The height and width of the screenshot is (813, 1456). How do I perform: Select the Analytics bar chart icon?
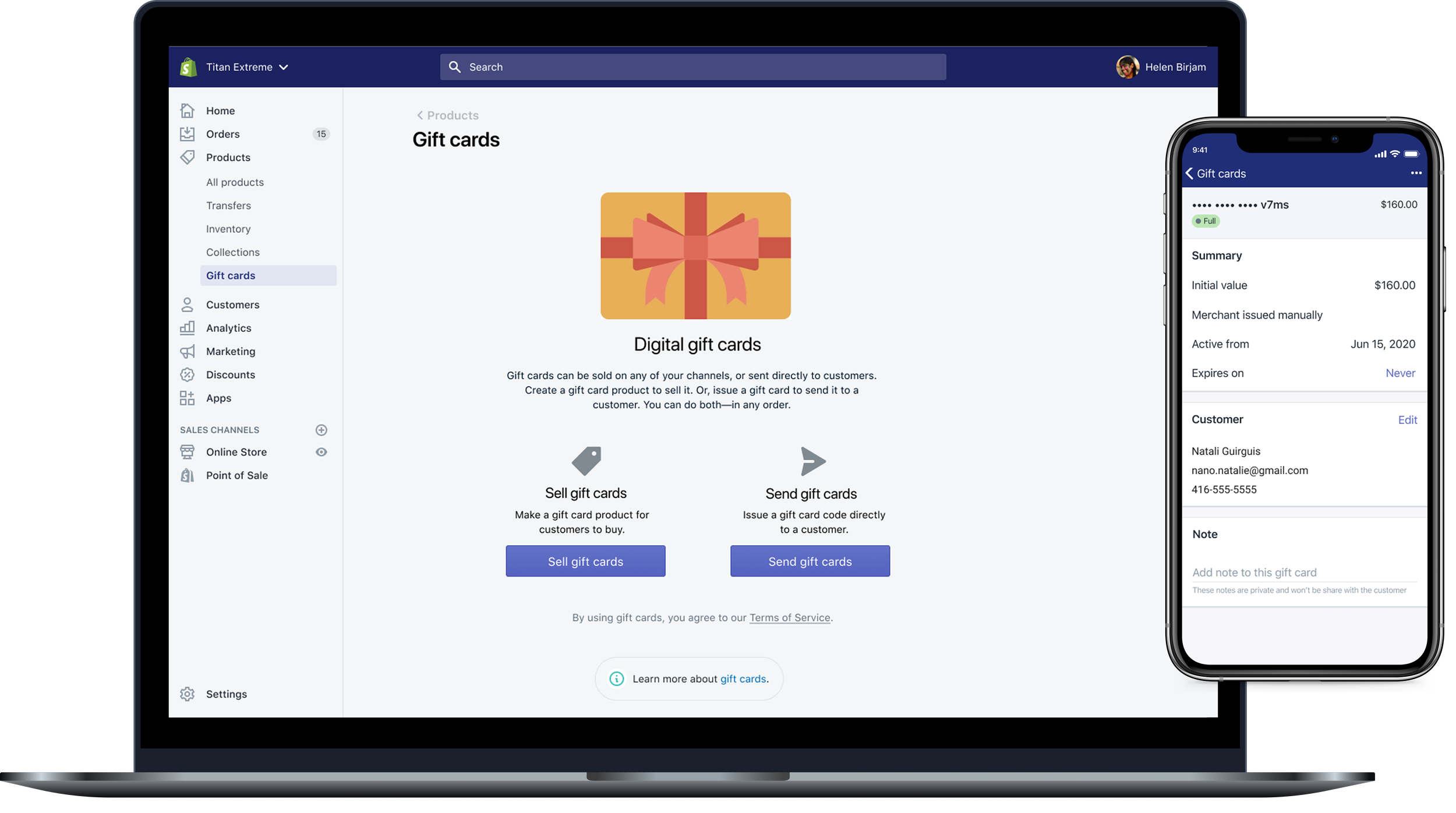click(187, 328)
